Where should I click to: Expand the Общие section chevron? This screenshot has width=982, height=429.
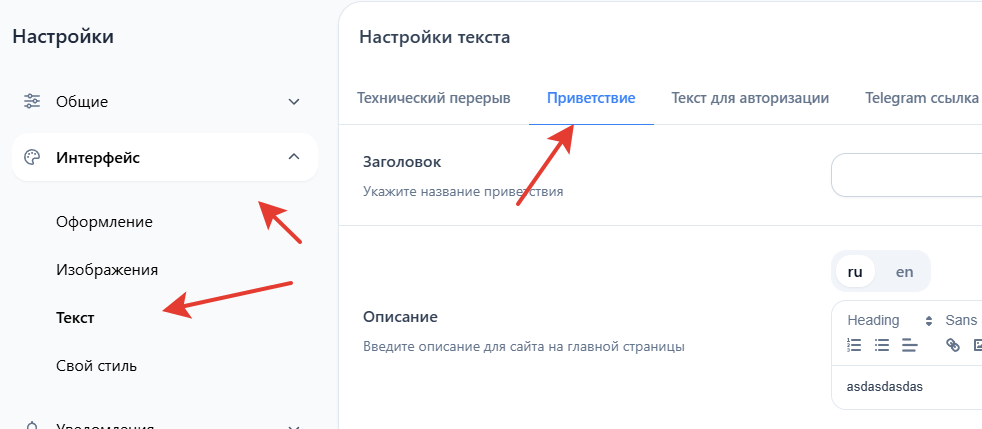click(294, 101)
